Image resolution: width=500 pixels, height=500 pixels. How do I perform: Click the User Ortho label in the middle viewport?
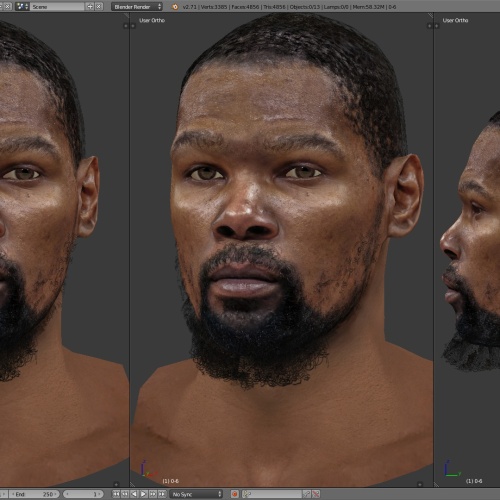click(152, 20)
